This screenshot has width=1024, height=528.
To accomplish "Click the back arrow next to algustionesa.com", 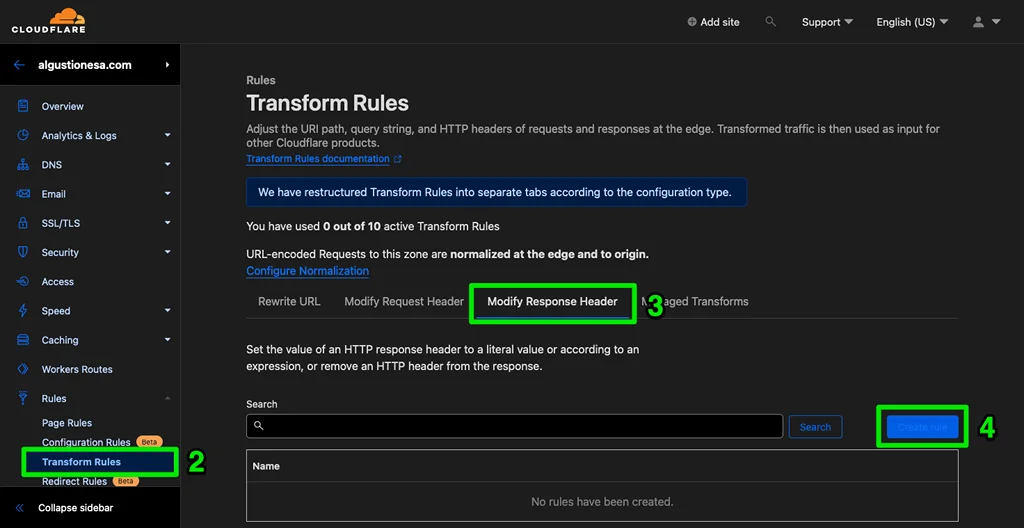I will tap(19, 65).
